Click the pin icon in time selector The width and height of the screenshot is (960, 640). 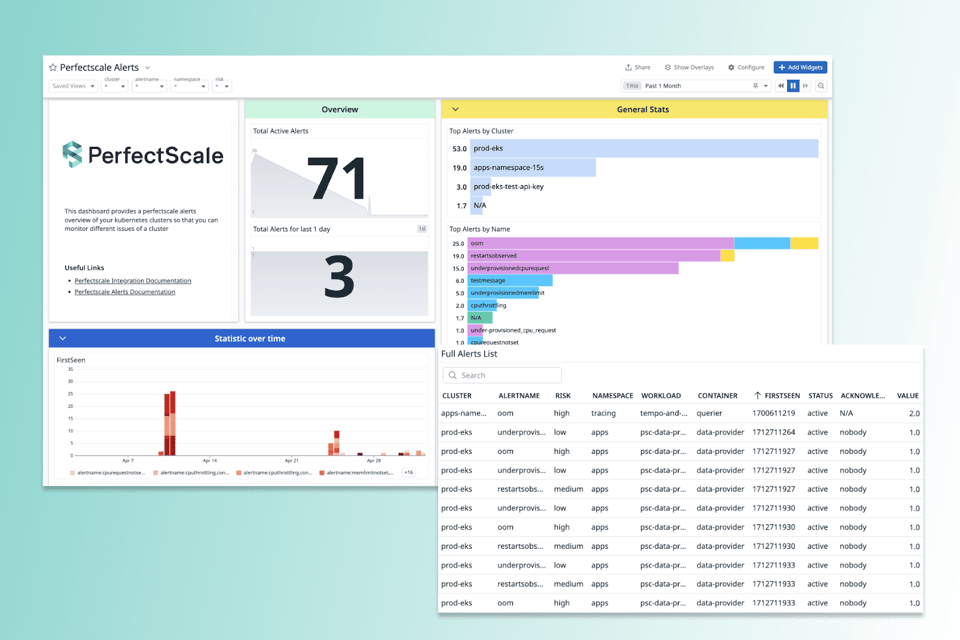point(756,86)
